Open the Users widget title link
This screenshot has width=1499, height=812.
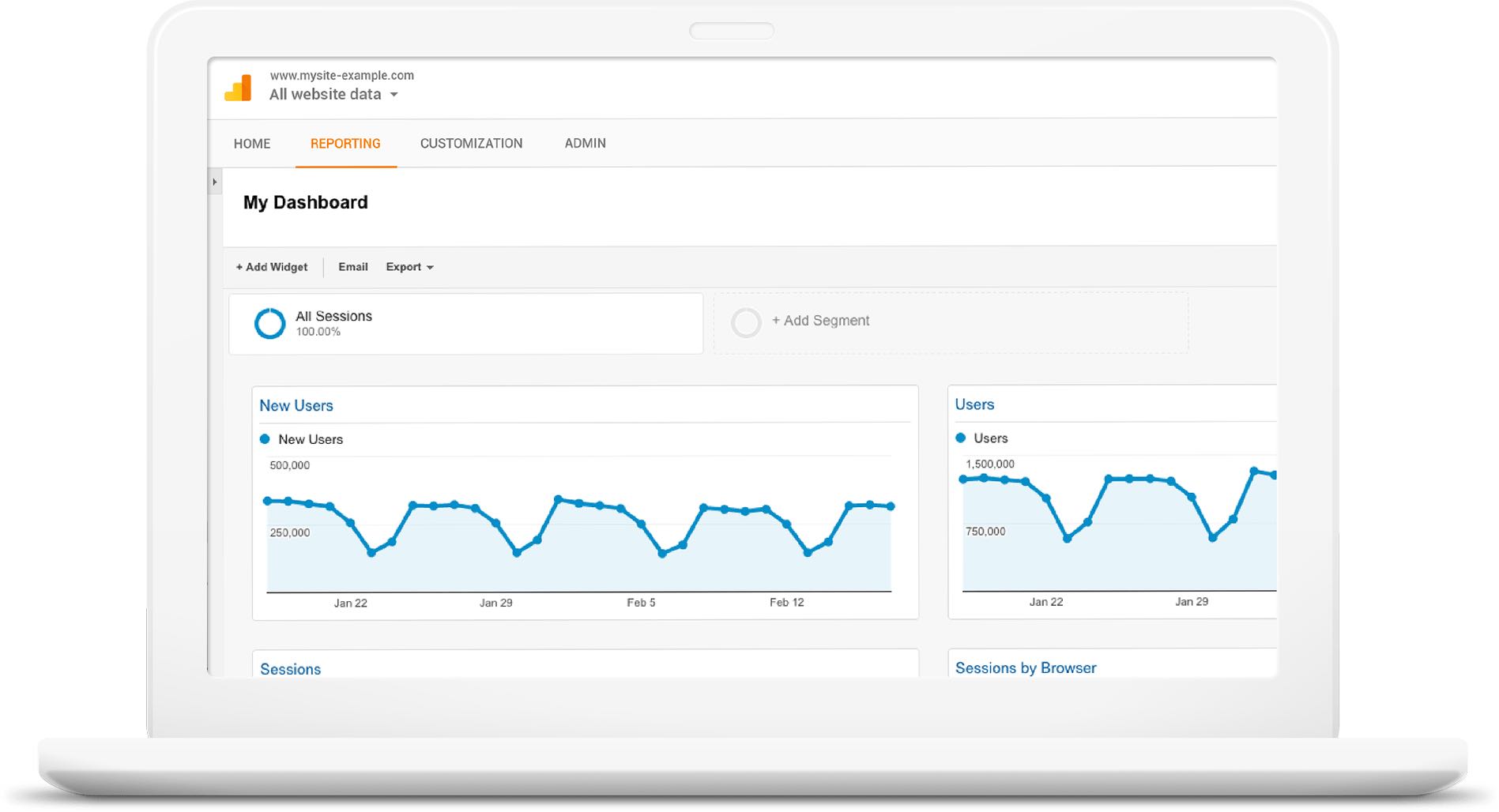pos(974,404)
